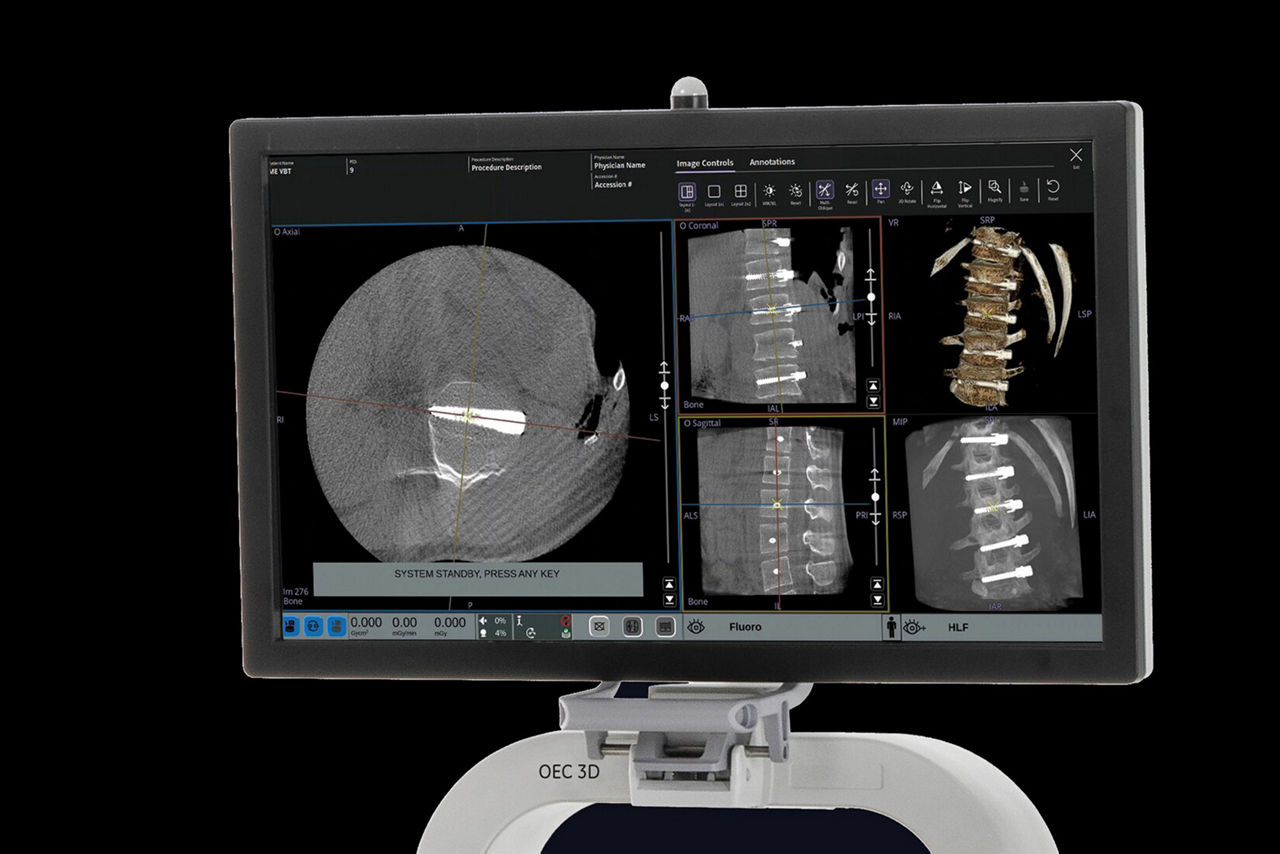Open the Annotations tab
Viewport: 1280px width, 854px height.
pyautogui.click(x=772, y=162)
